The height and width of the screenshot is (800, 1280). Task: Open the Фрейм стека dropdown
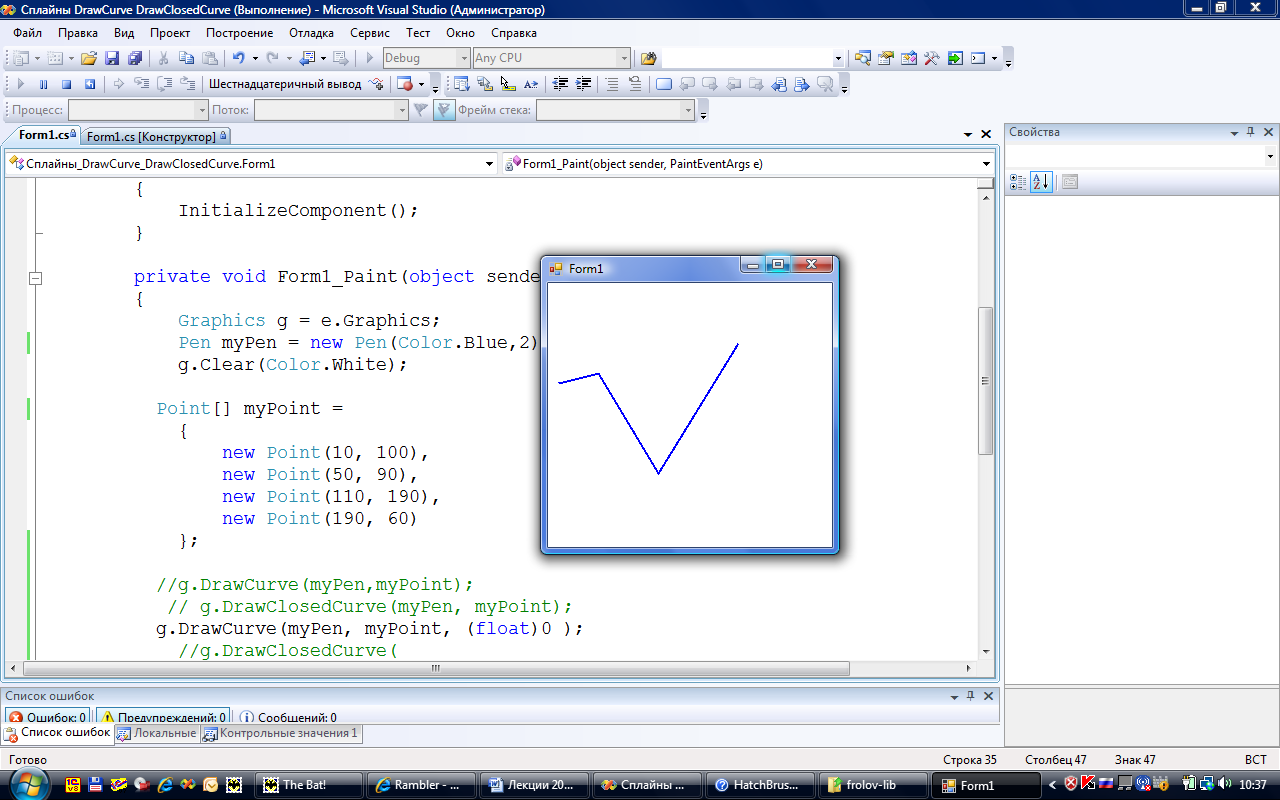click(x=690, y=110)
